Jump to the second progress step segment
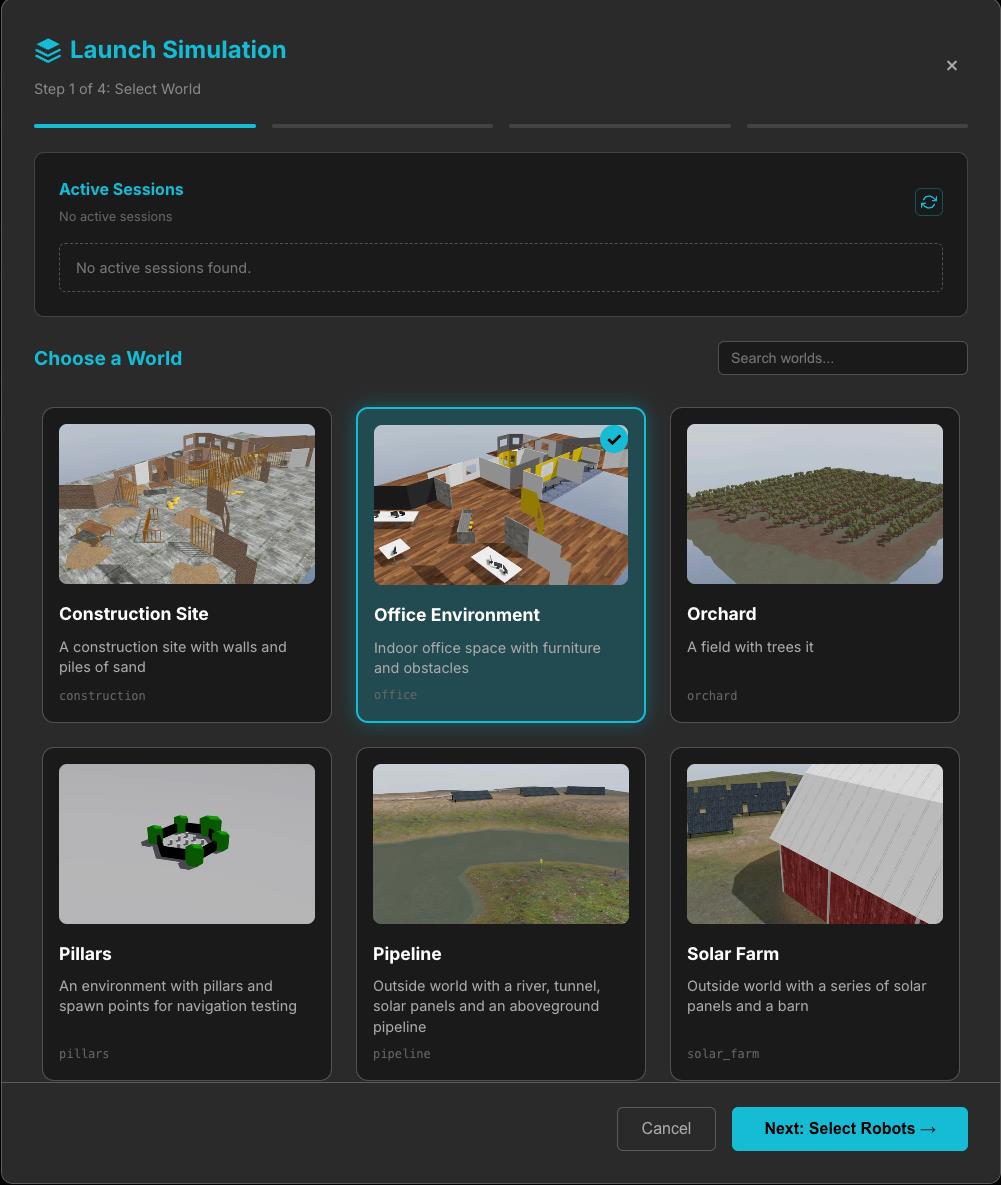Screen dimensions: 1001x1185 [x=382, y=126]
